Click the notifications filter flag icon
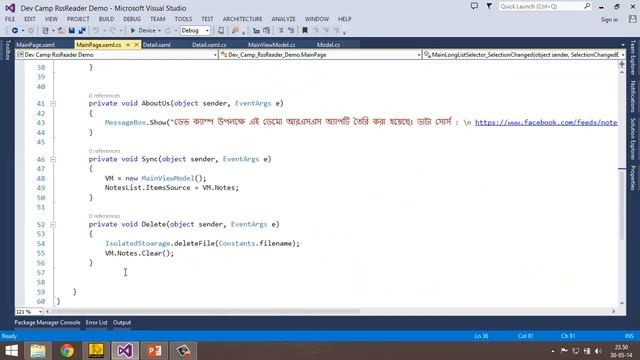This screenshot has height=360, width=640. [x=489, y=6]
